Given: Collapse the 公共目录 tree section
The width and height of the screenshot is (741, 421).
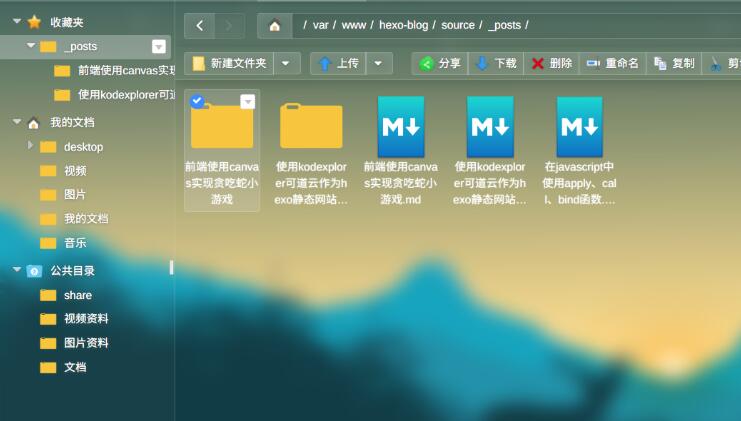Looking at the screenshot, I should tap(17, 270).
